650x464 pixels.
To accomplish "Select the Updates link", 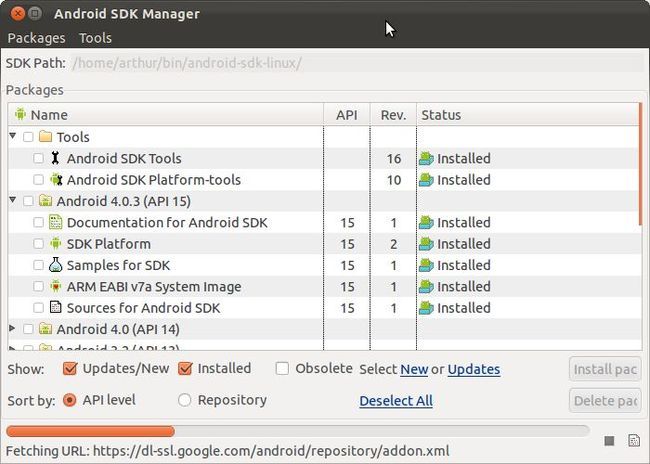I will point(474,369).
